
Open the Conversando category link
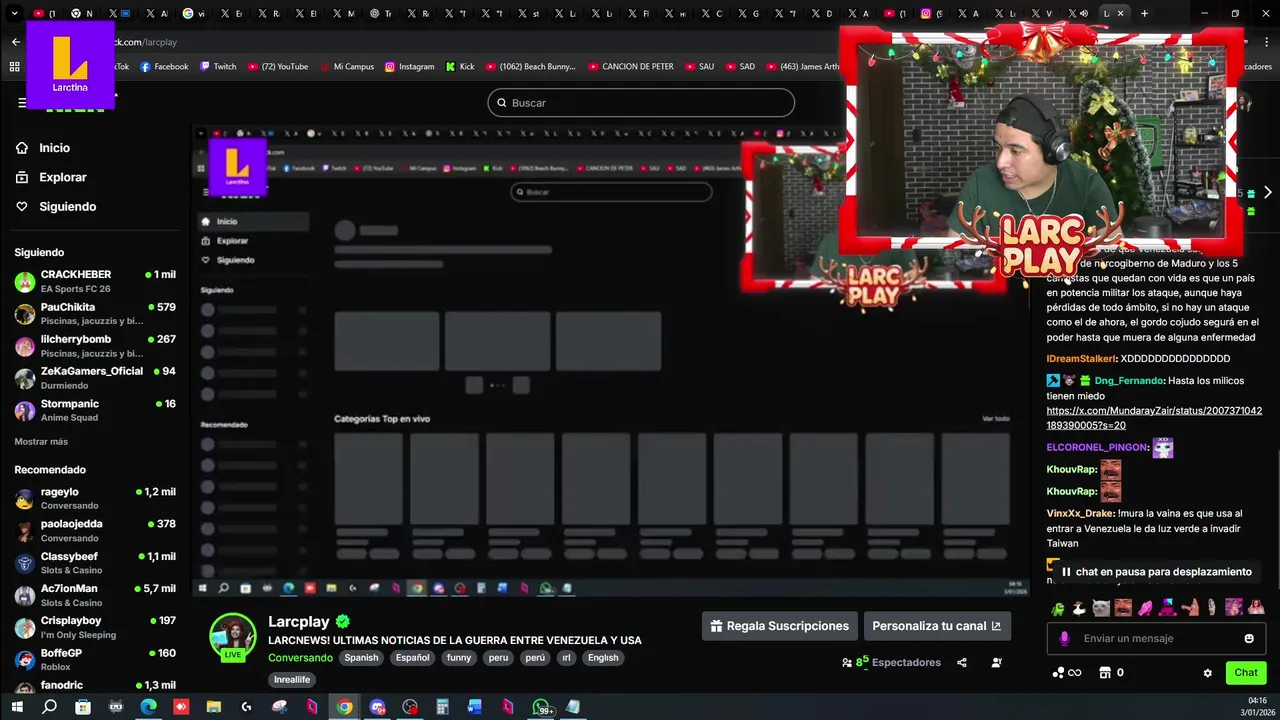point(300,657)
